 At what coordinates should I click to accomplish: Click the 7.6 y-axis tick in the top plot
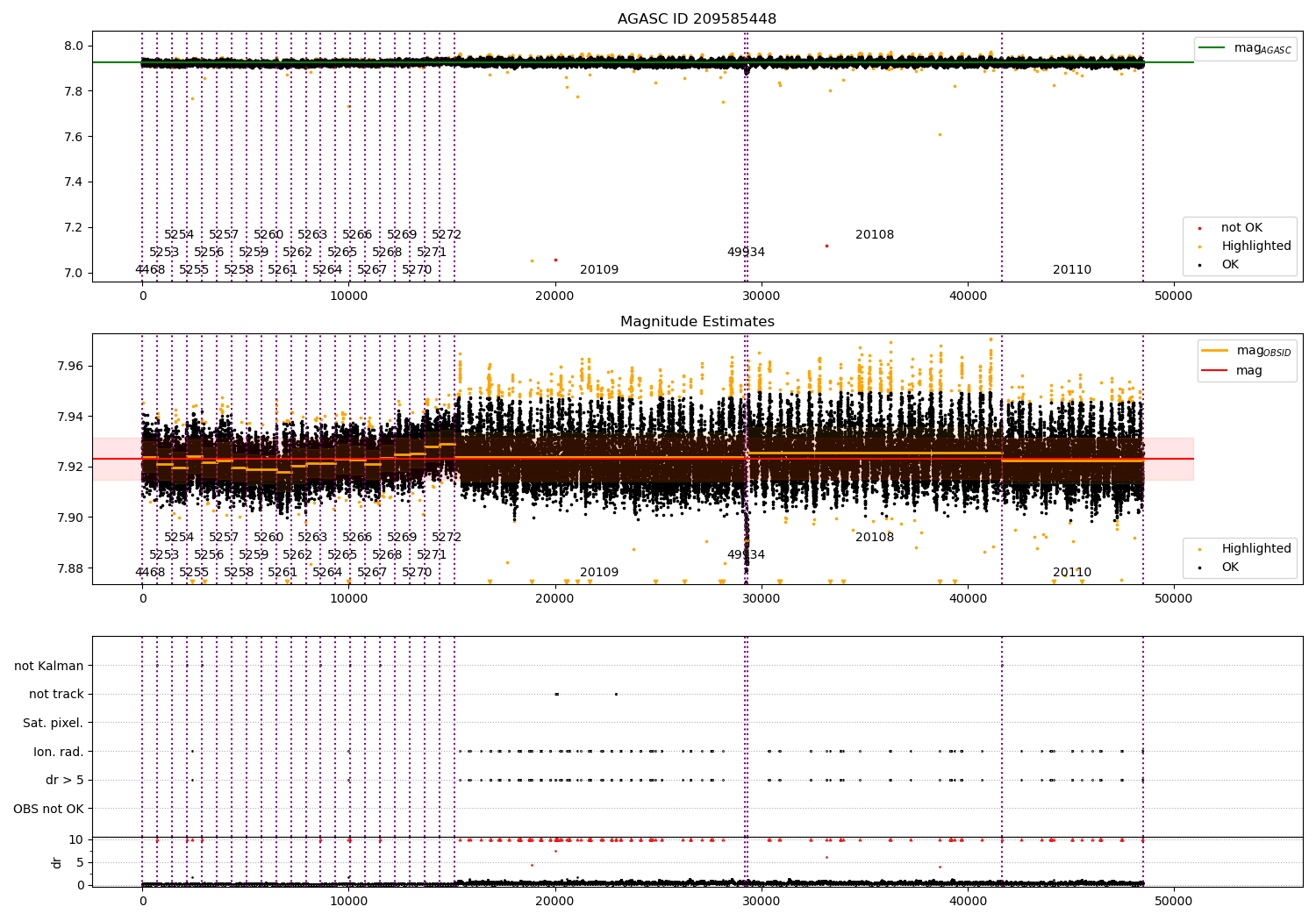tap(74, 136)
